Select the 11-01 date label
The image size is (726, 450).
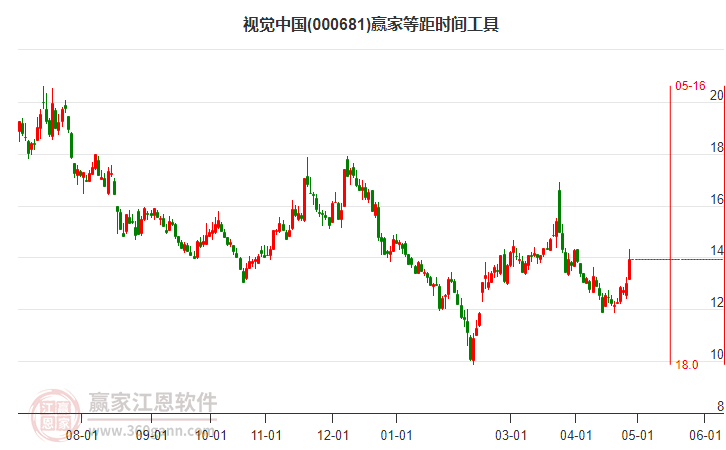(266, 436)
